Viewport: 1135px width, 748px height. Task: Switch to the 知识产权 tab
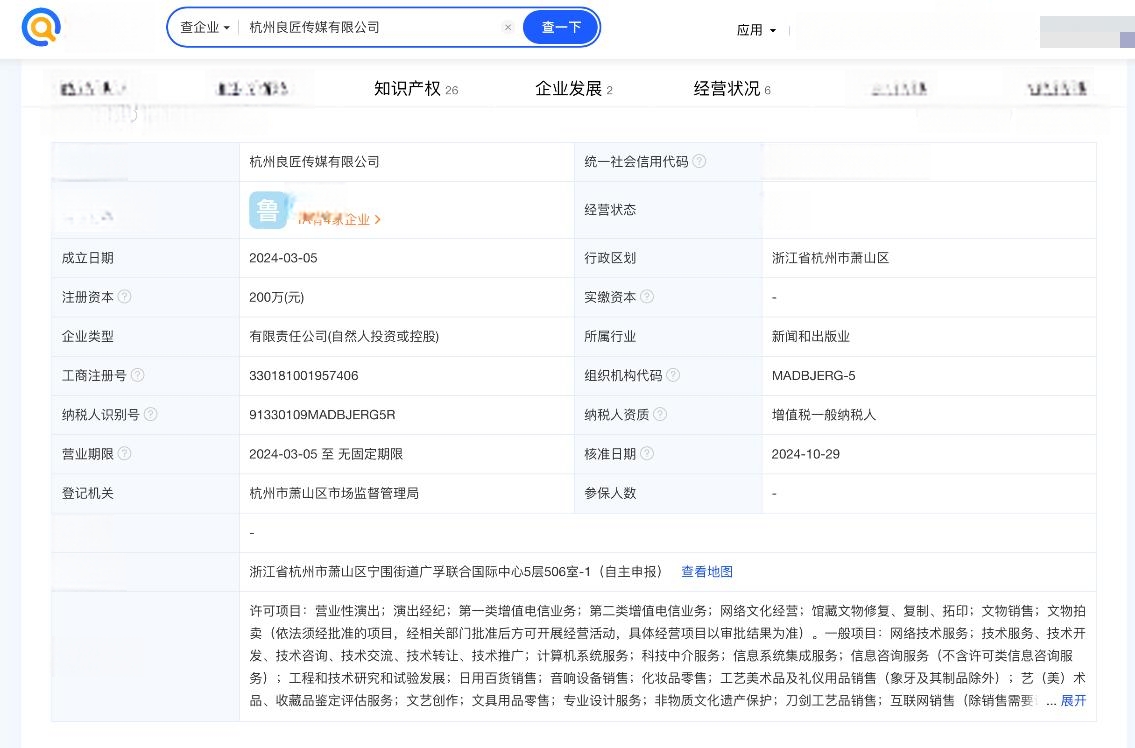click(416, 89)
